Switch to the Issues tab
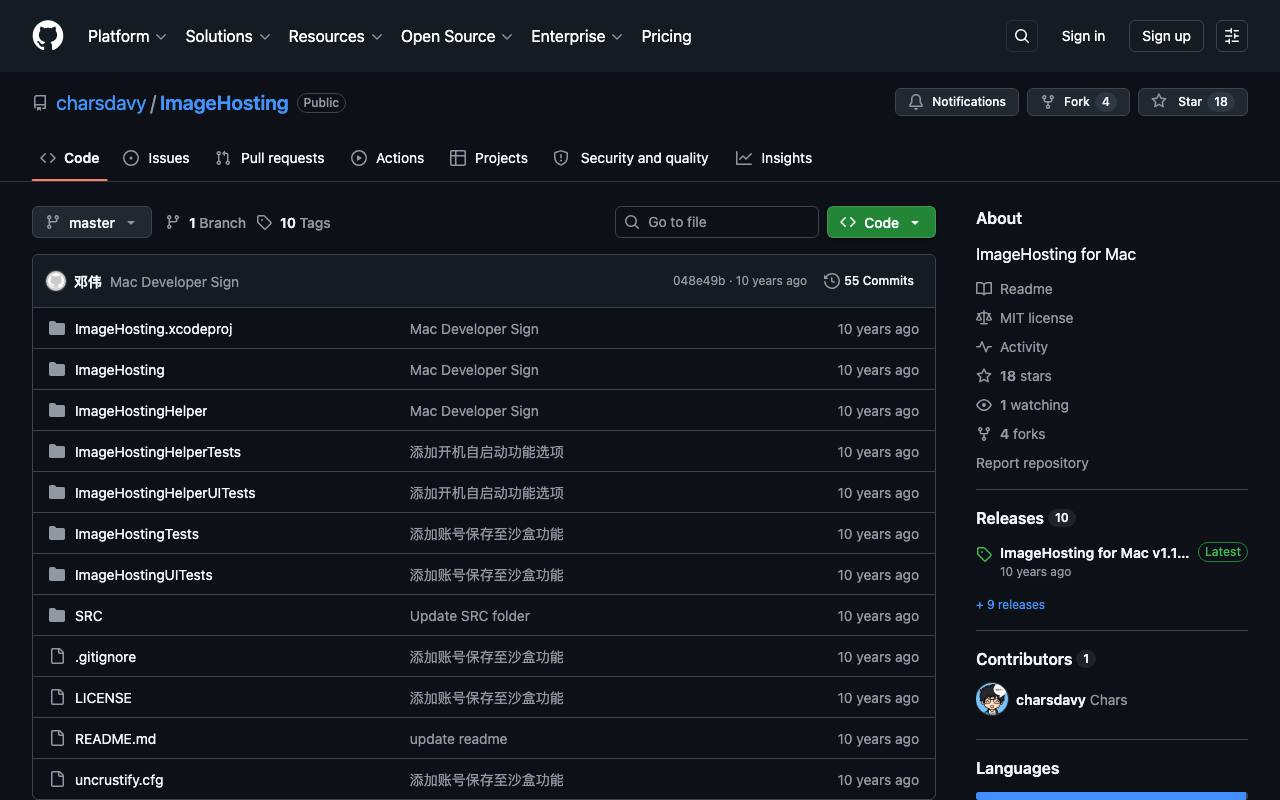 tap(156, 158)
